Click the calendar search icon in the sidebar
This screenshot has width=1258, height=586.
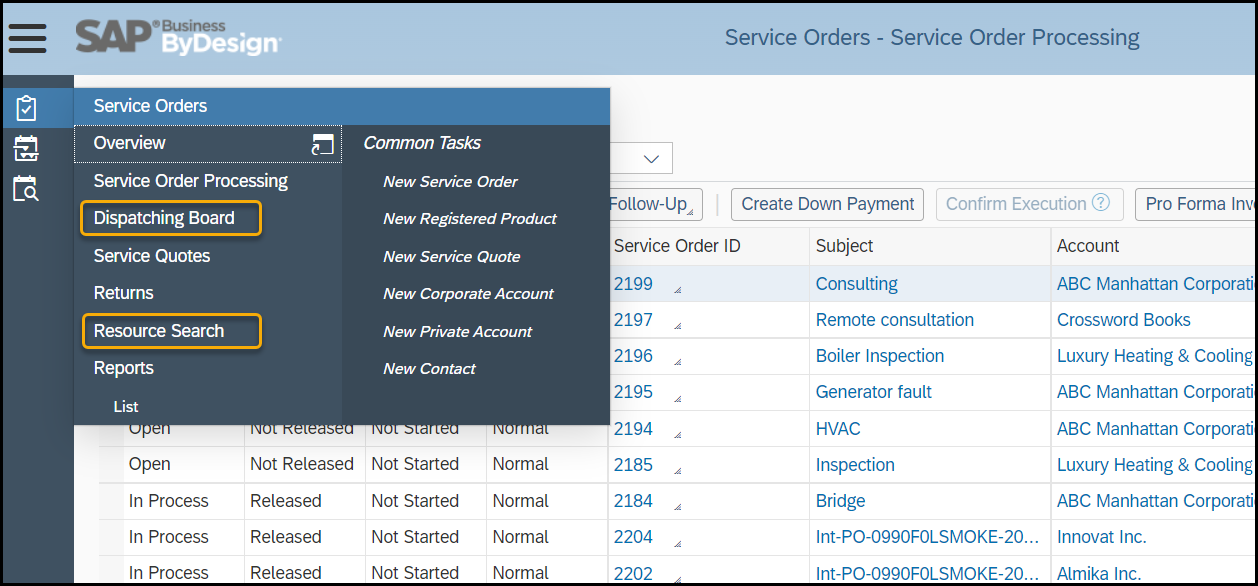tap(27, 189)
